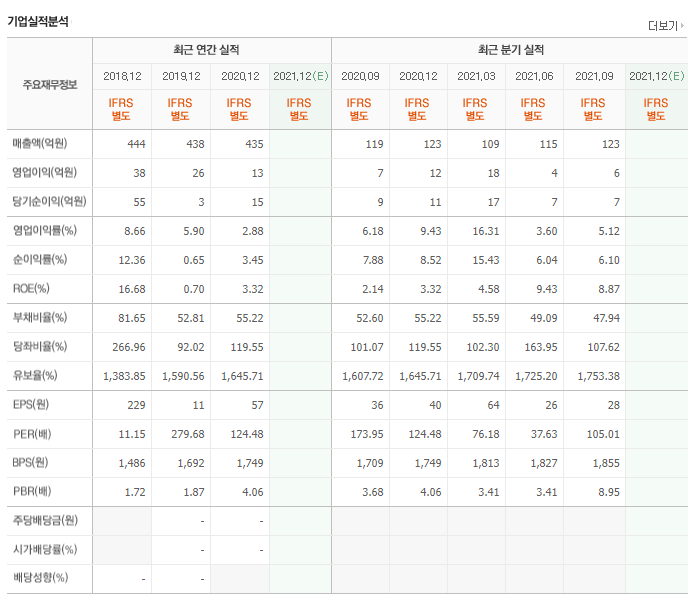Click the 최근 분기 실적 header
Viewport: 691px width, 596px height.
(x=511, y=50)
